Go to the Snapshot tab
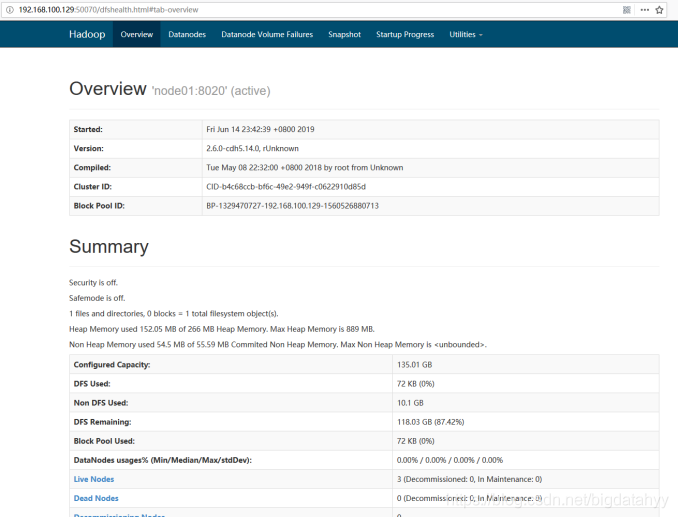 (344, 34)
